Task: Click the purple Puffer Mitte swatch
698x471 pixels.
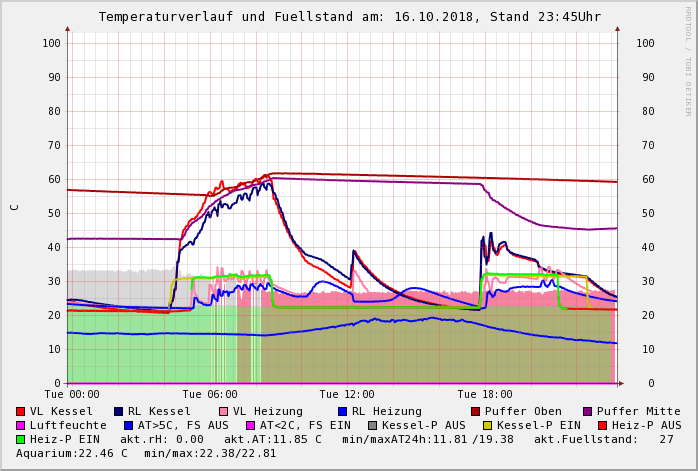Action: [588, 411]
